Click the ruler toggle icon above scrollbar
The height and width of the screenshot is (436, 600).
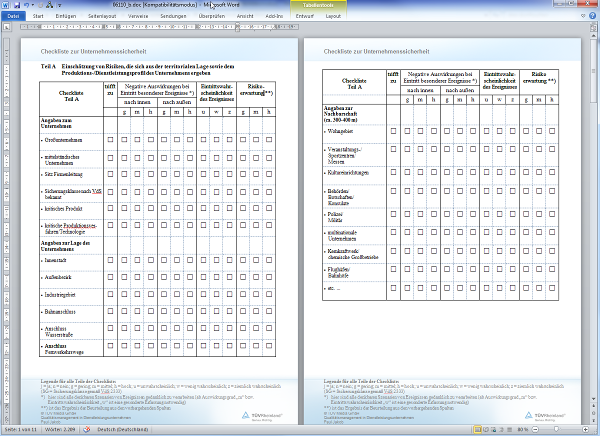pyautogui.click(x=594, y=28)
